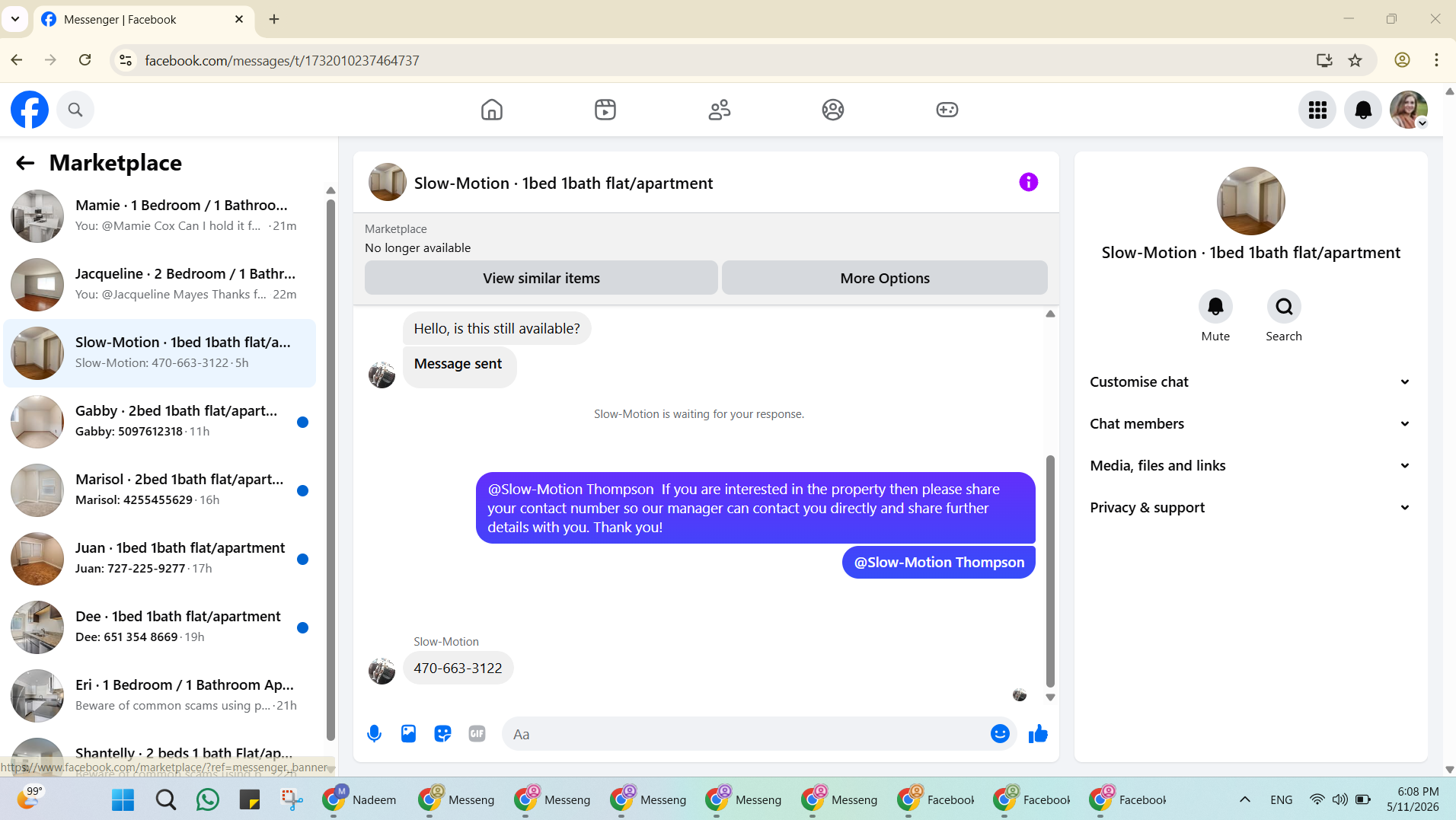Click the chat messages scrollbar

point(1050,571)
